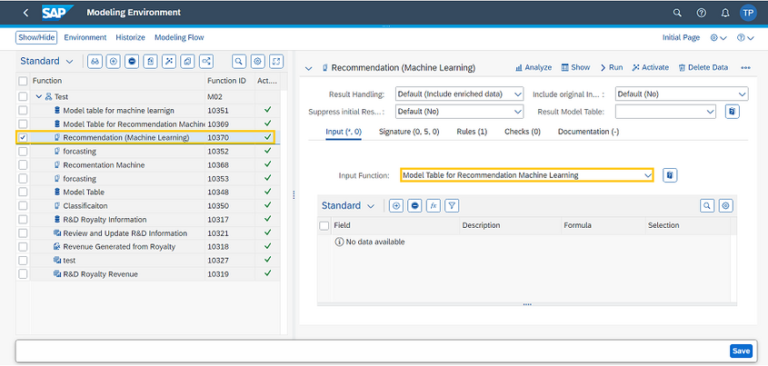
Task: Check the Classificaiton row checkbox
Action: coord(23,206)
